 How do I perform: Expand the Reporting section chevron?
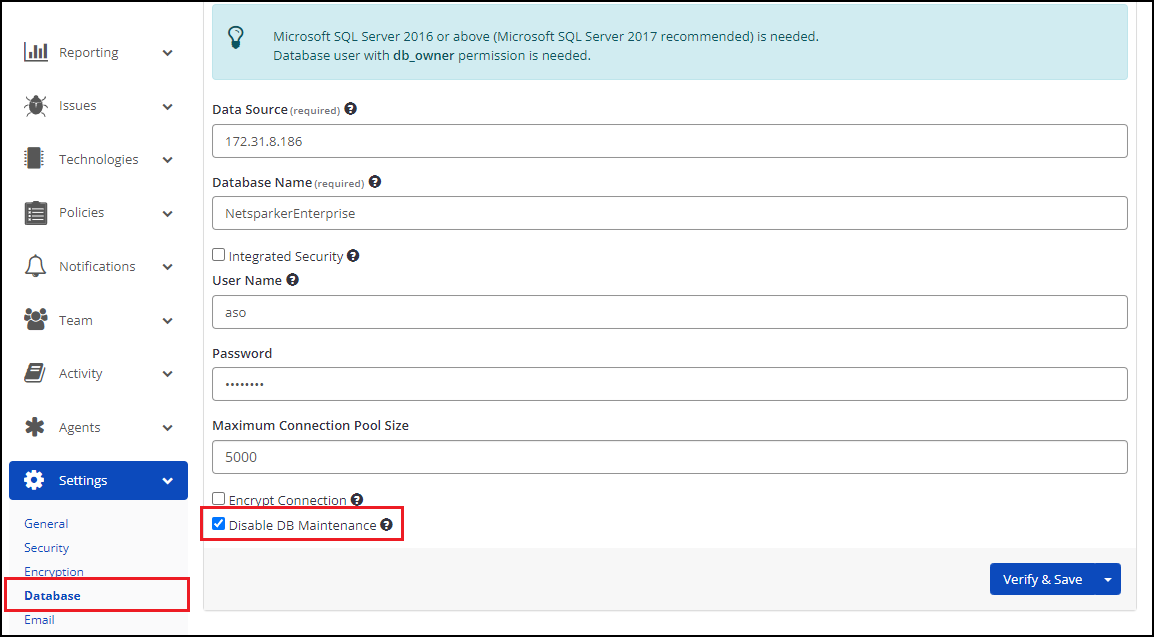point(167,51)
